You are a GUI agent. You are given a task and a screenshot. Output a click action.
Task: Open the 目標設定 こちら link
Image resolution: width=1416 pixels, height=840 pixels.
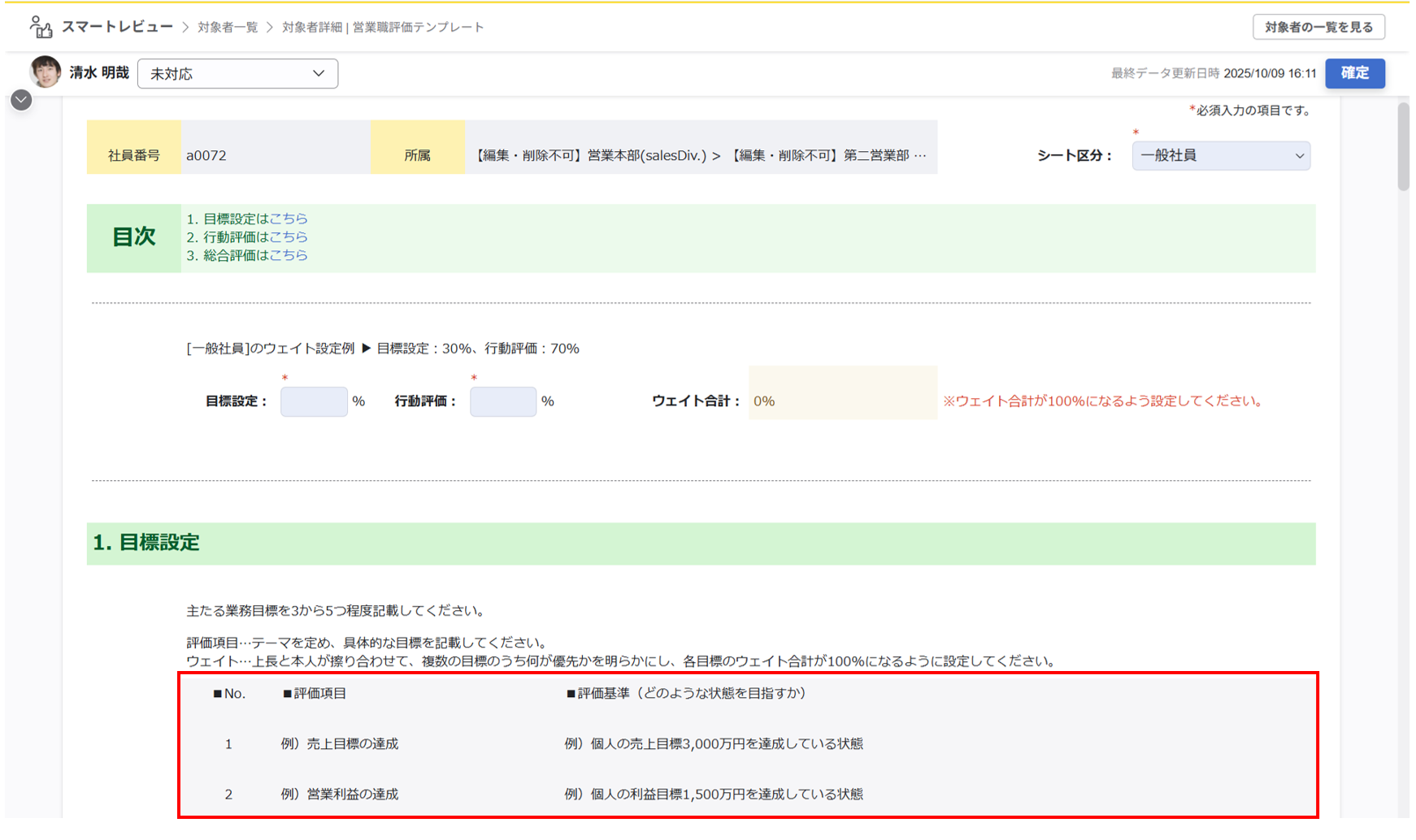coord(289,219)
